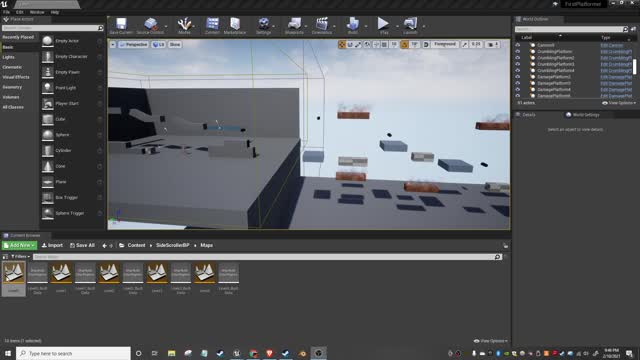Screen dimensions: 640x360
Task: Toggle visibility eye for DamagePlatform4
Action: click(x=518, y=89)
